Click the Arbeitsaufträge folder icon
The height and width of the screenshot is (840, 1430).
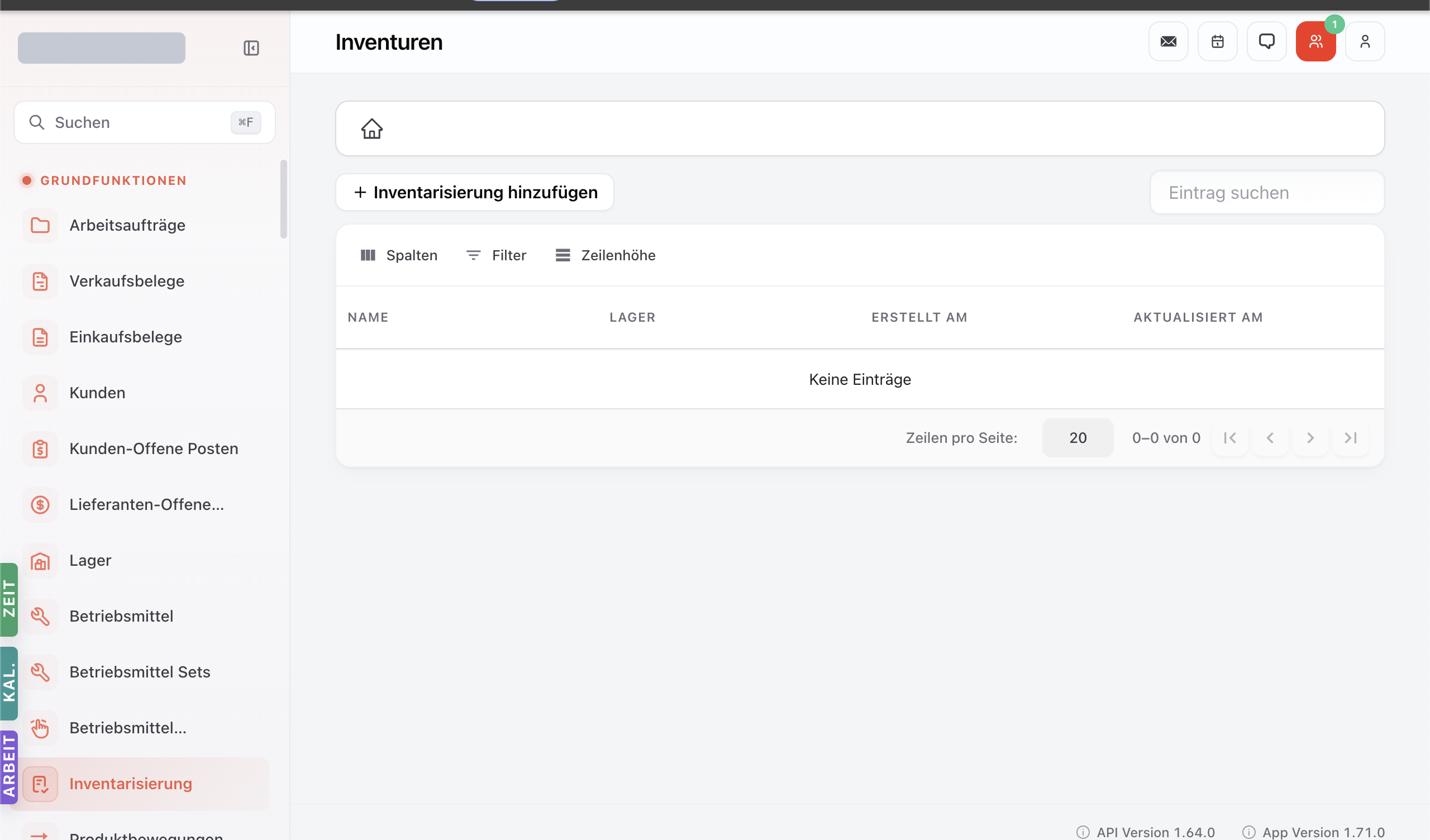tap(40, 225)
